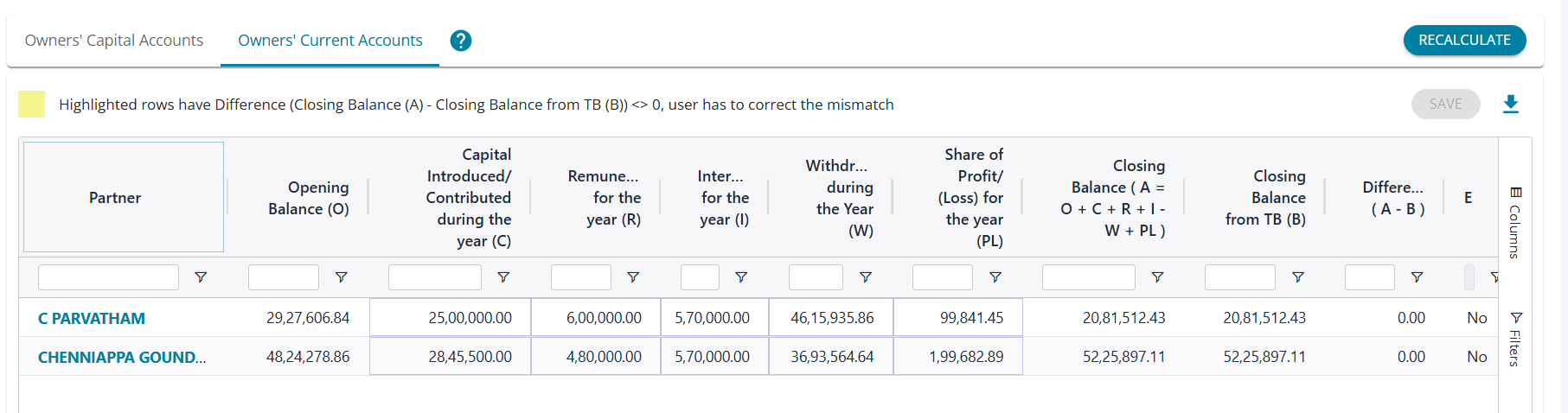Click the yellow highlight legend swatch
The width and height of the screenshot is (1568, 413).
32,105
